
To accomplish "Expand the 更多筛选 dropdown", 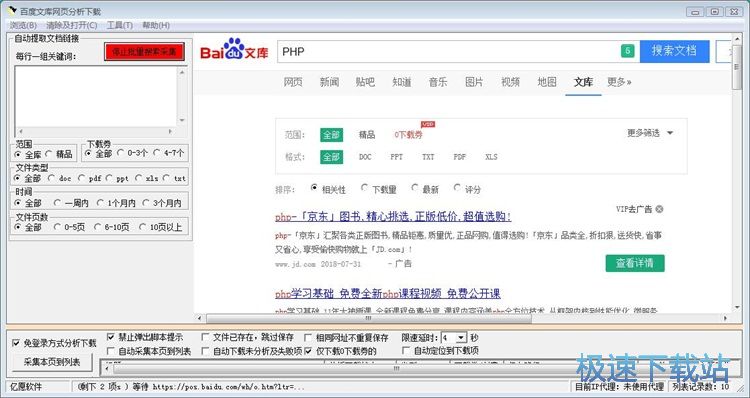I will (x=650, y=133).
